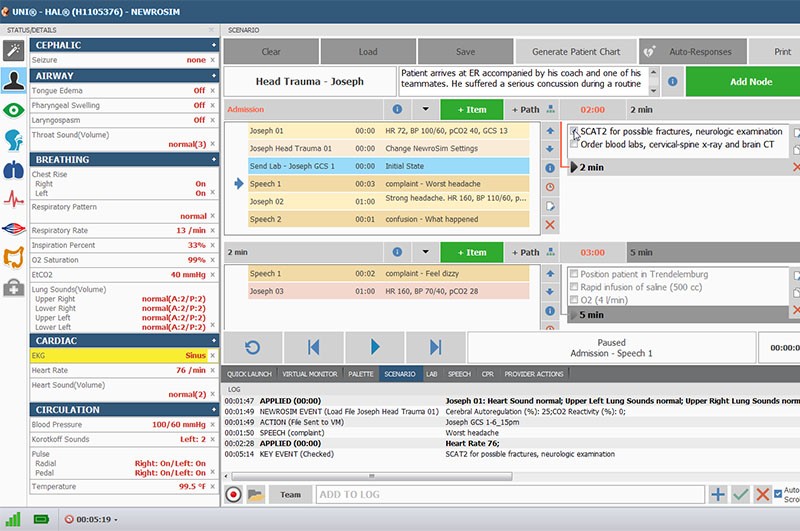Select the EKG cardiac waveform sidebar icon
The height and width of the screenshot is (531, 800).
tap(14, 198)
